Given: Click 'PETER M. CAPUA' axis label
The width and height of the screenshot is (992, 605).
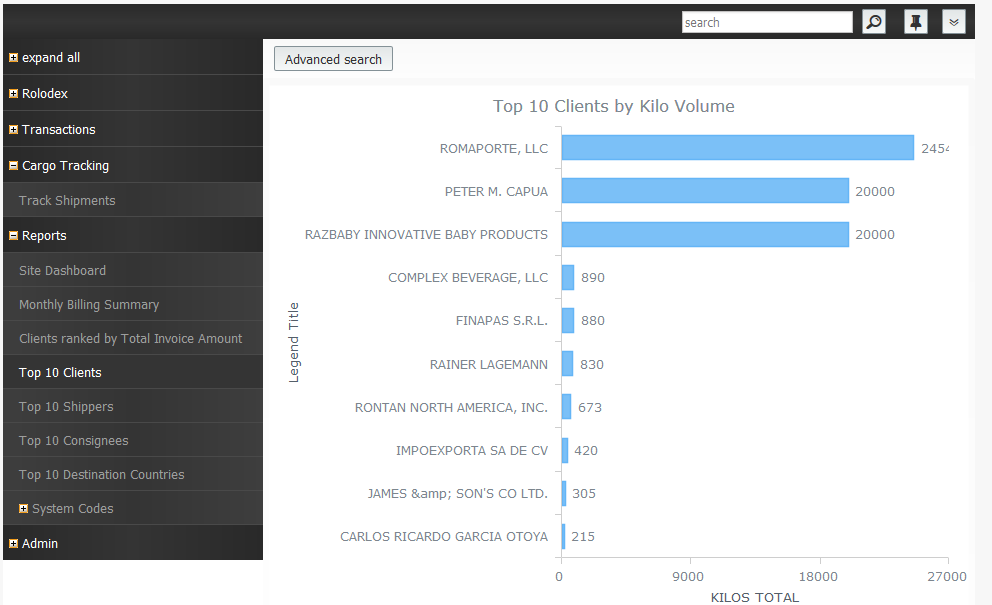Looking at the screenshot, I should tap(496, 192).
